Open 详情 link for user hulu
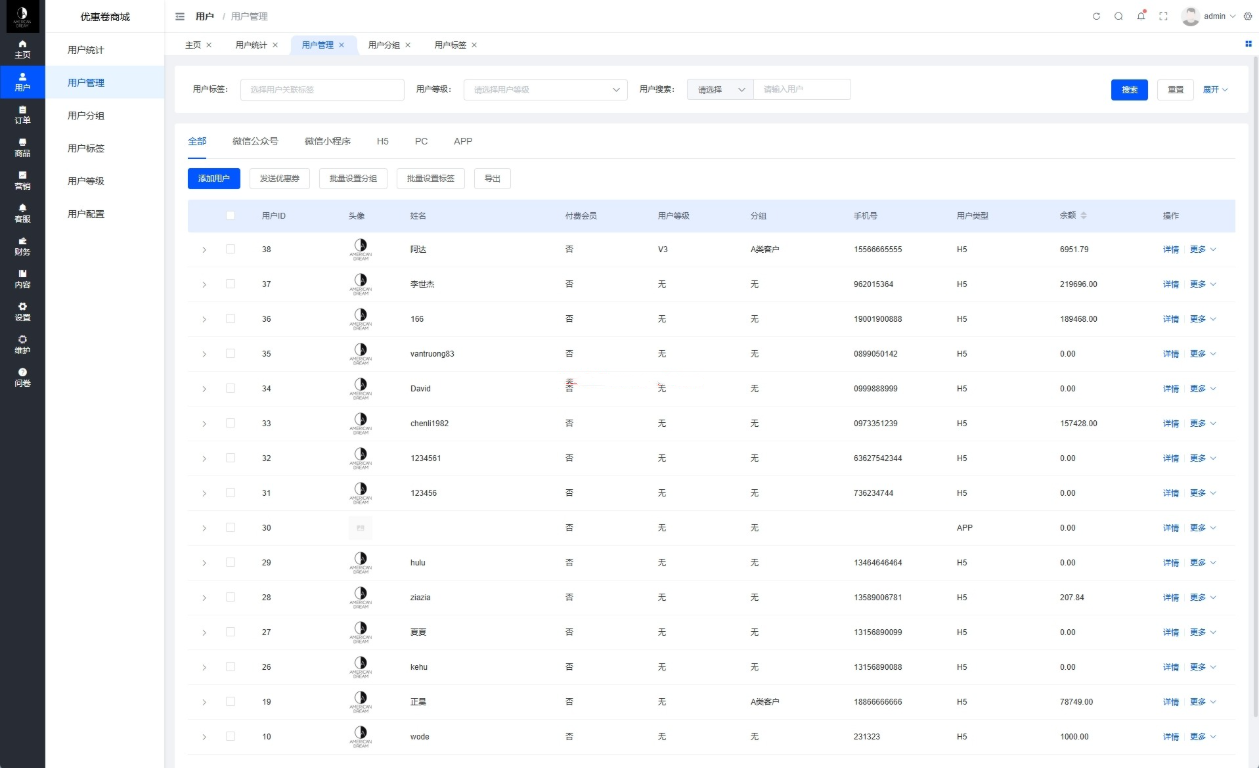1259x768 pixels. click(1170, 563)
